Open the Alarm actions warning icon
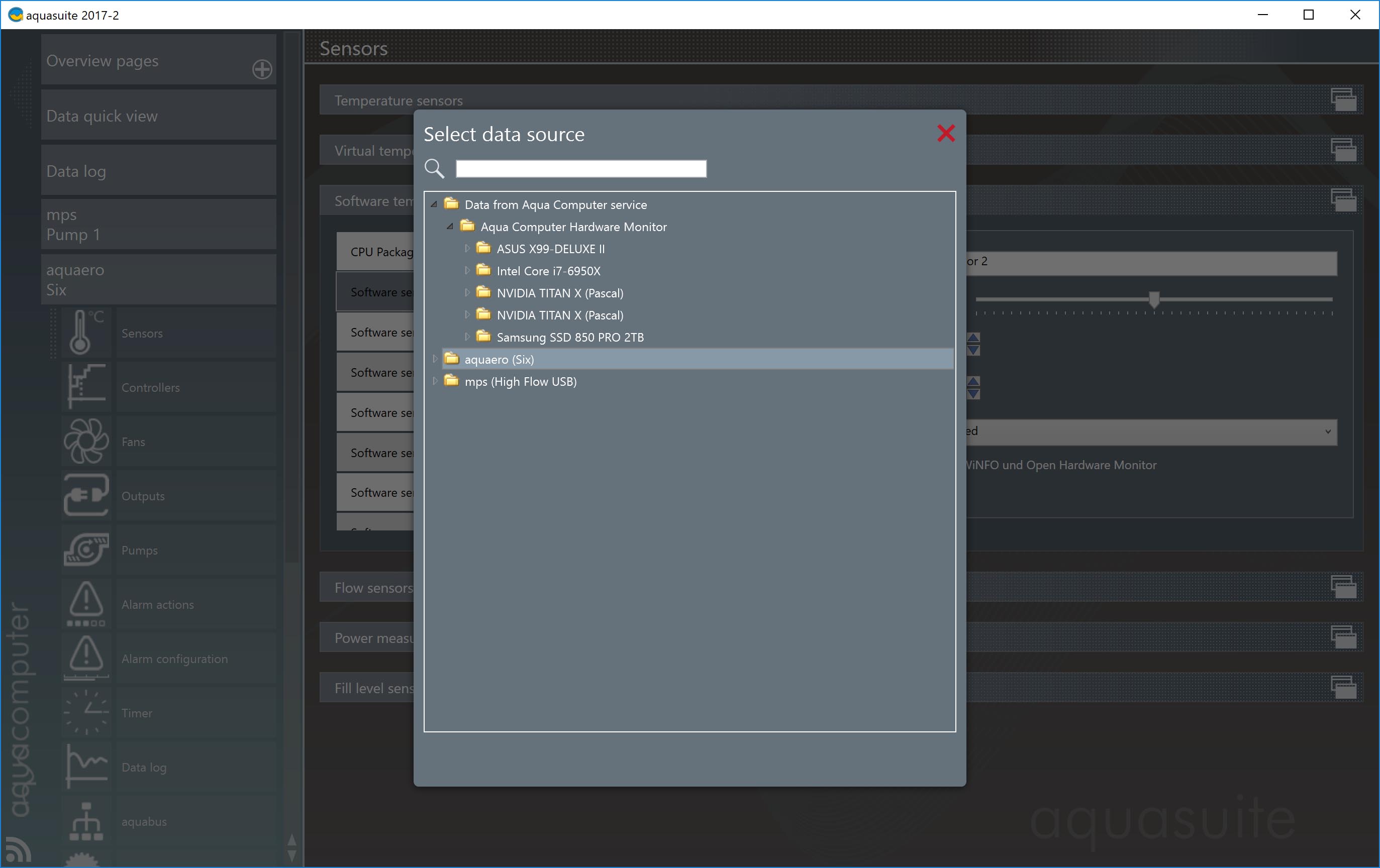This screenshot has width=1380, height=868. 85,604
